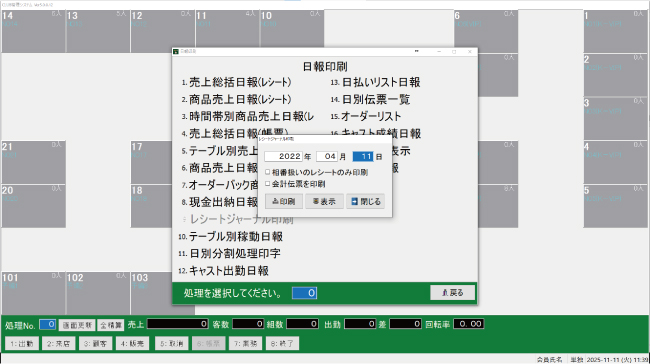Click the 4:販売 function button
Screen dimensions: 650x364
[132, 343]
